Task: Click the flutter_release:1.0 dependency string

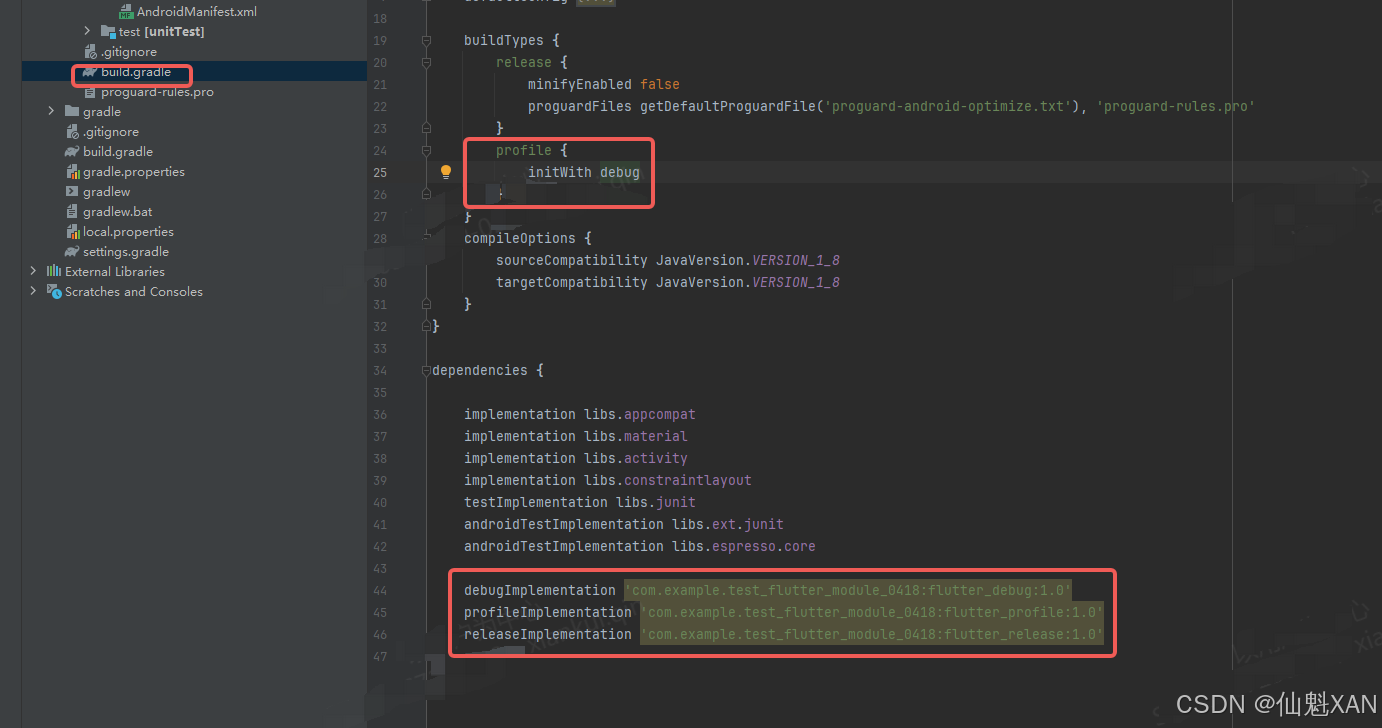Action: (x=872, y=635)
